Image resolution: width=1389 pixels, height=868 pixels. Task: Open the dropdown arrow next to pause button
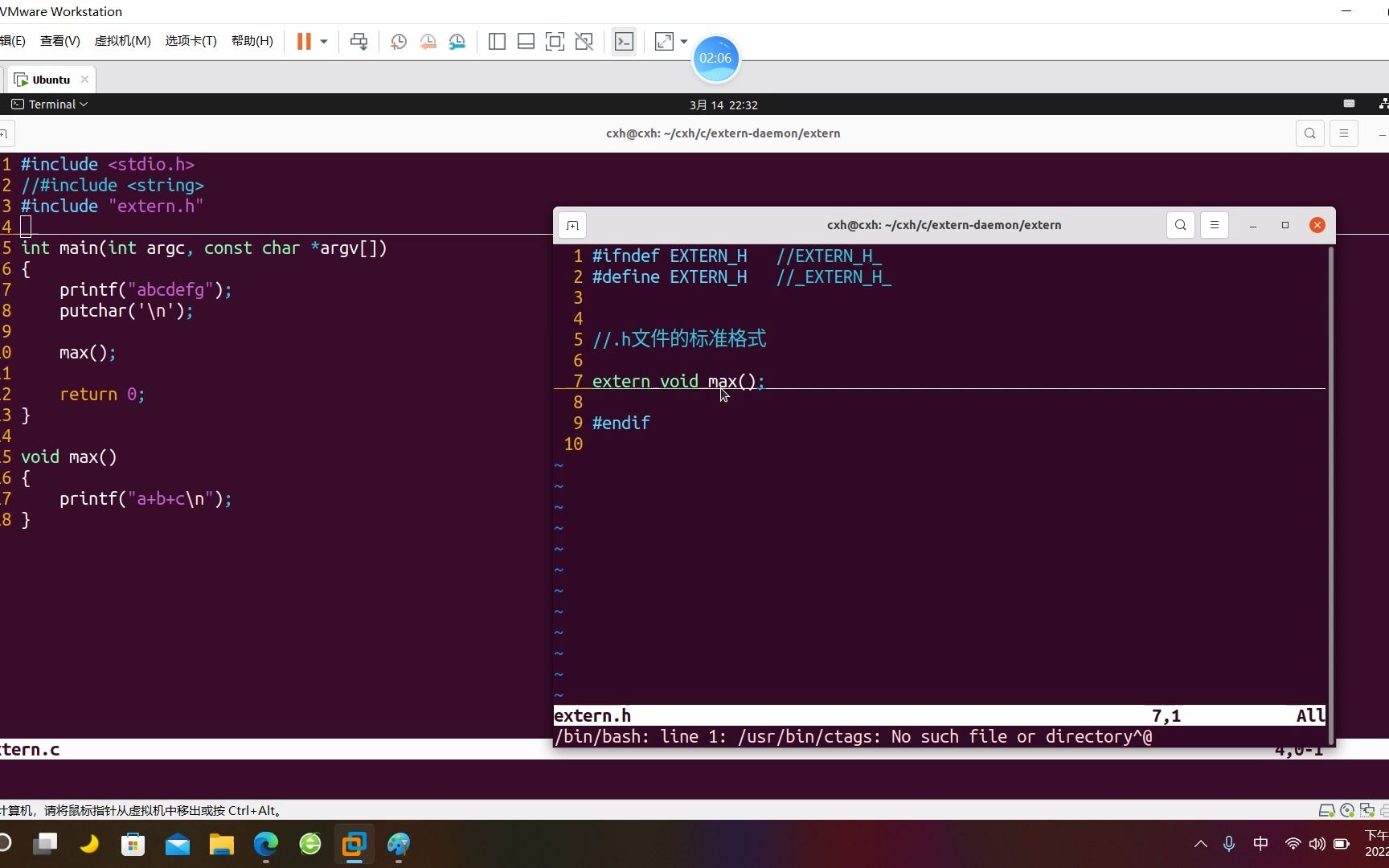point(324,41)
